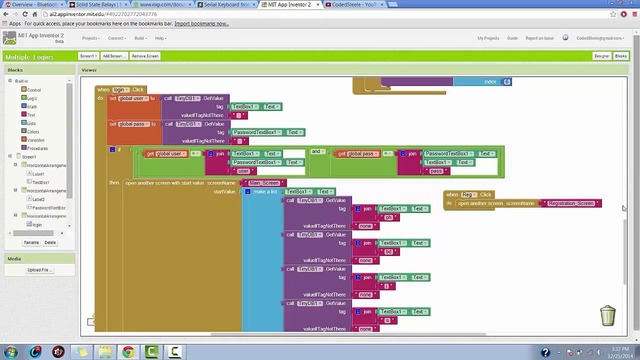
Task: Open the Chrome menu icon
Action: (635, 14)
